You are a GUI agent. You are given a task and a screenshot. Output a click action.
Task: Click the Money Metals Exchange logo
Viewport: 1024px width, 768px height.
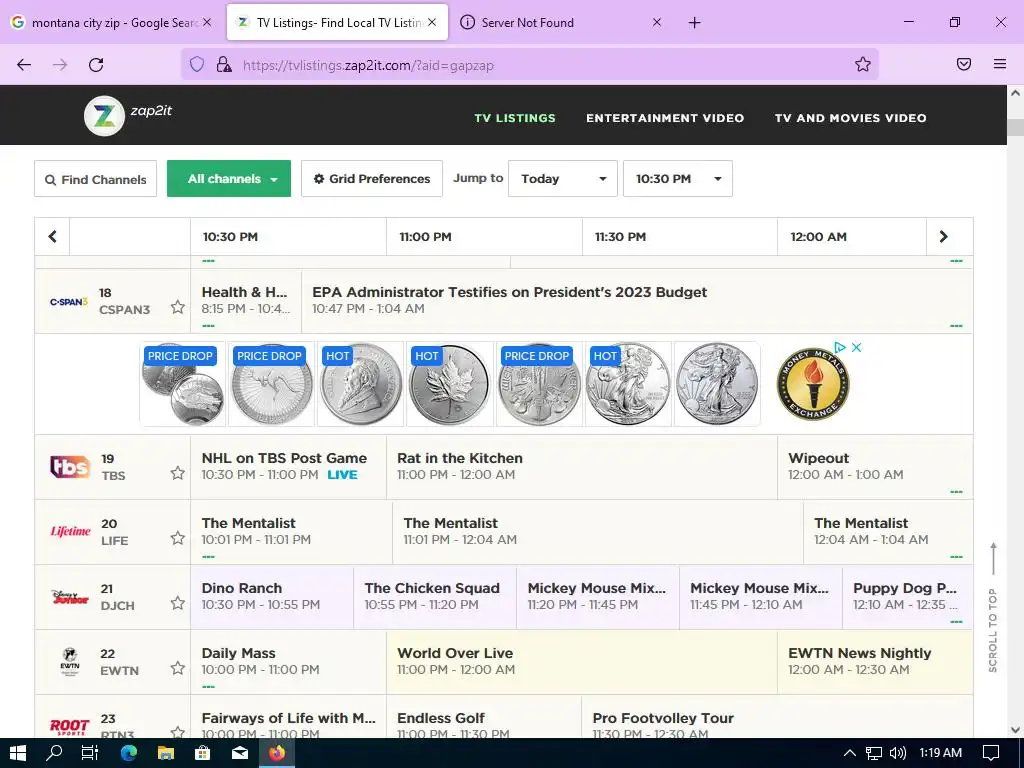pyautogui.click(x=813, y=384)
